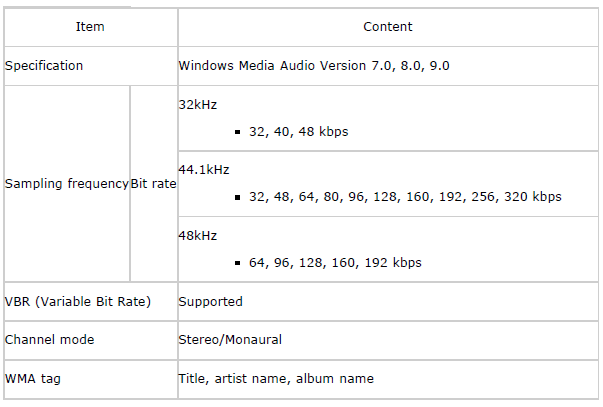Click the Sampling frequency cell

(x=67, y=183)
